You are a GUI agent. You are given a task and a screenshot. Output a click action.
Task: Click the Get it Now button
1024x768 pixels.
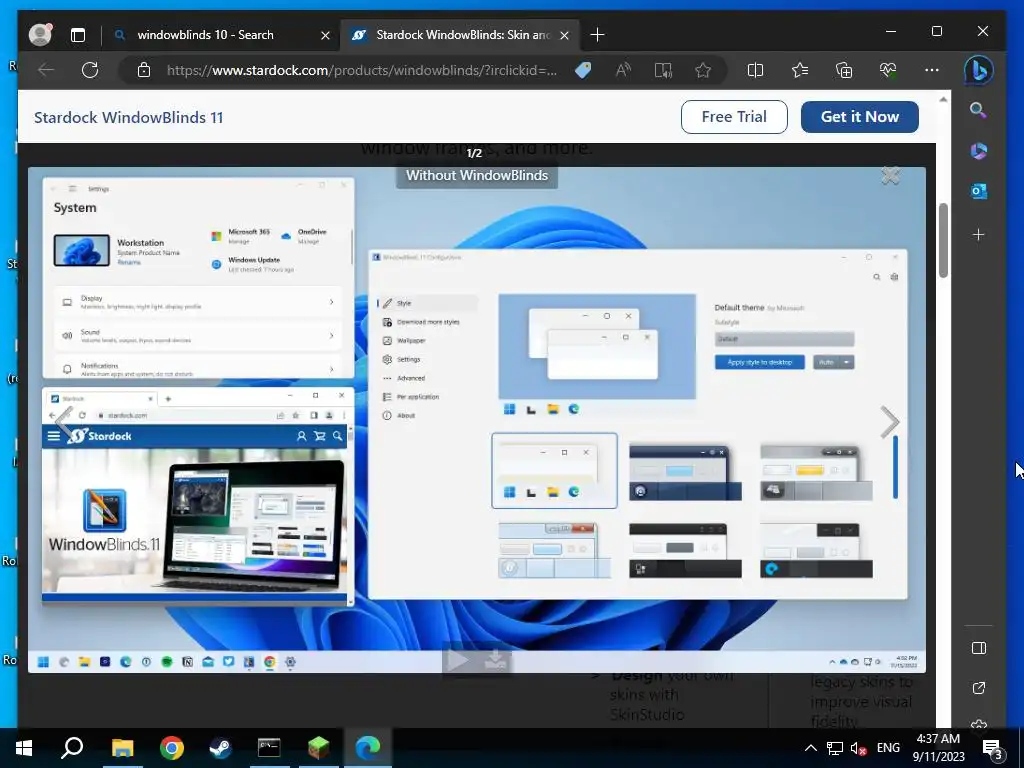(x=859, y=117)
